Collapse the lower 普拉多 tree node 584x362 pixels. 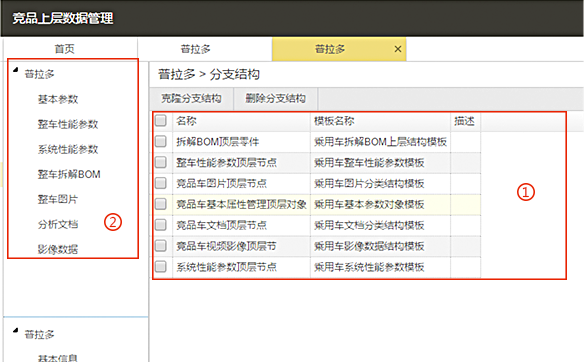[x=16, y=330]
